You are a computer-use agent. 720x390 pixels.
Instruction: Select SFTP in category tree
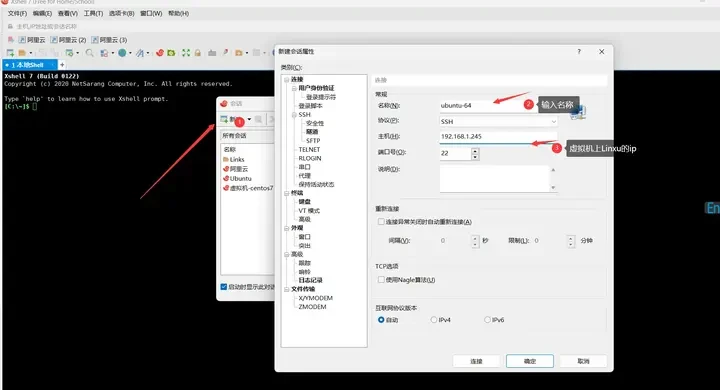[x=313, y=141]
